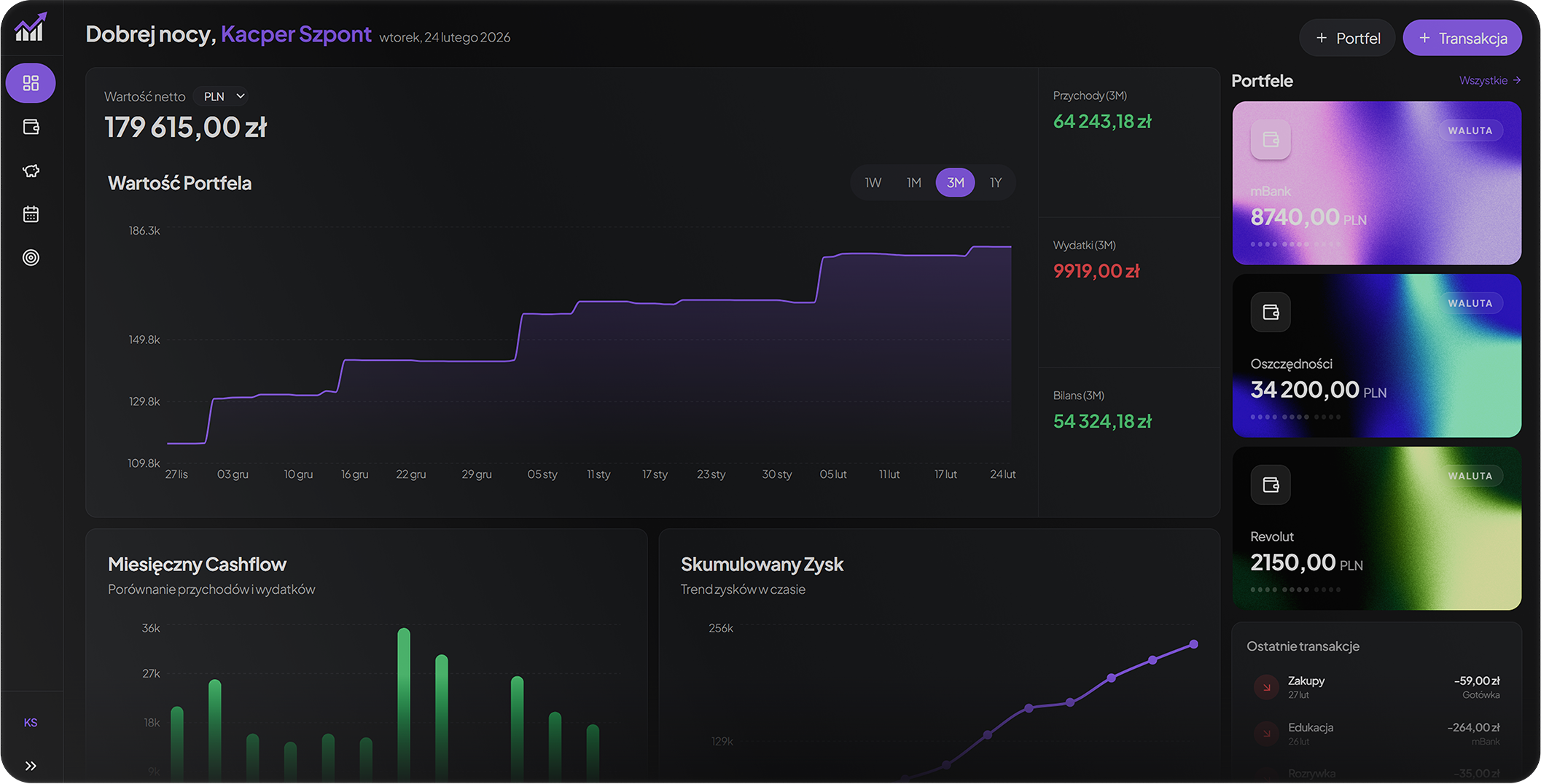
Task: Open the Oszczędności wallet card
Action: (1376, 356)
